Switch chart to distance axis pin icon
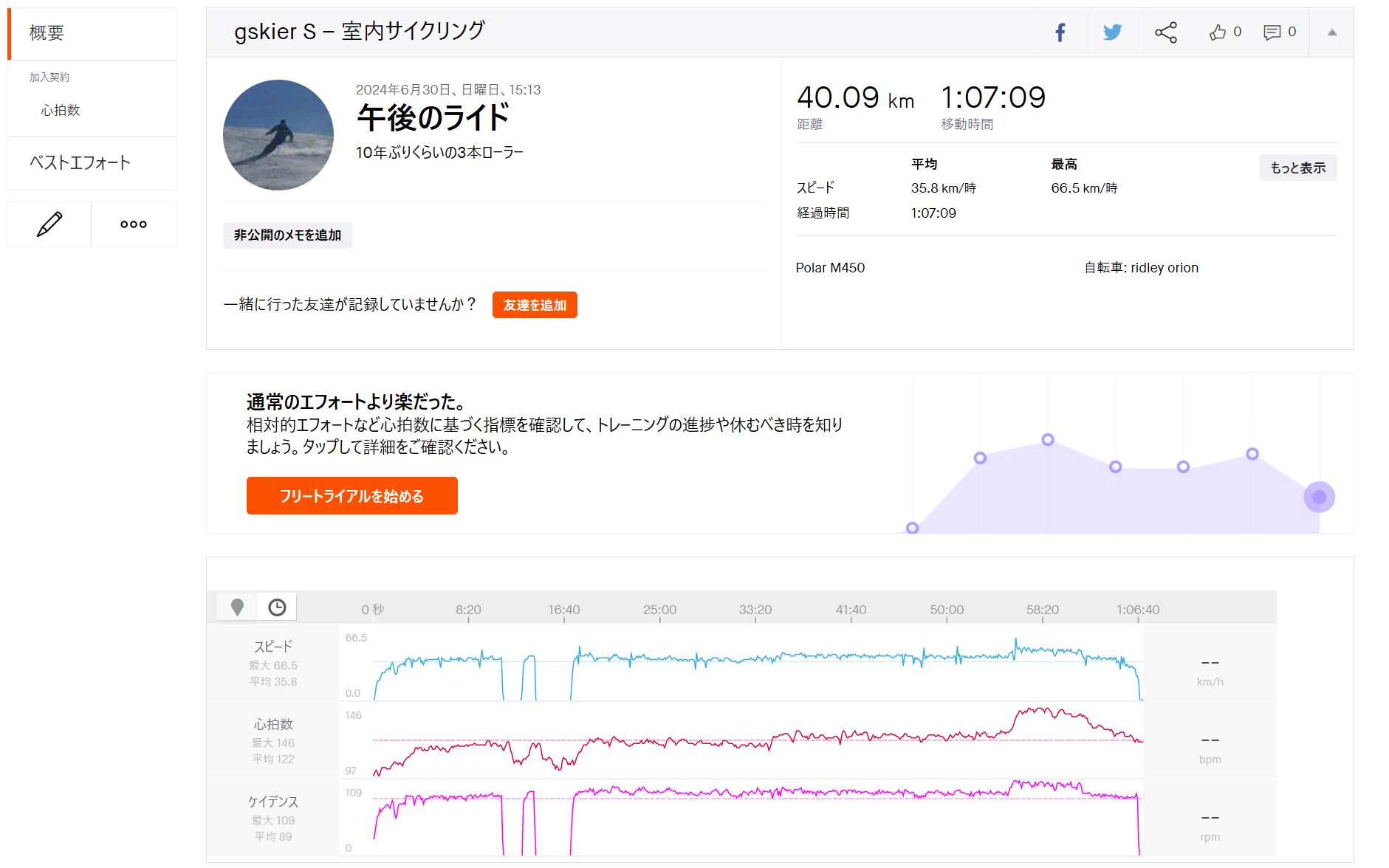This screenshot has width=1389, height=868. pos(237,607)
